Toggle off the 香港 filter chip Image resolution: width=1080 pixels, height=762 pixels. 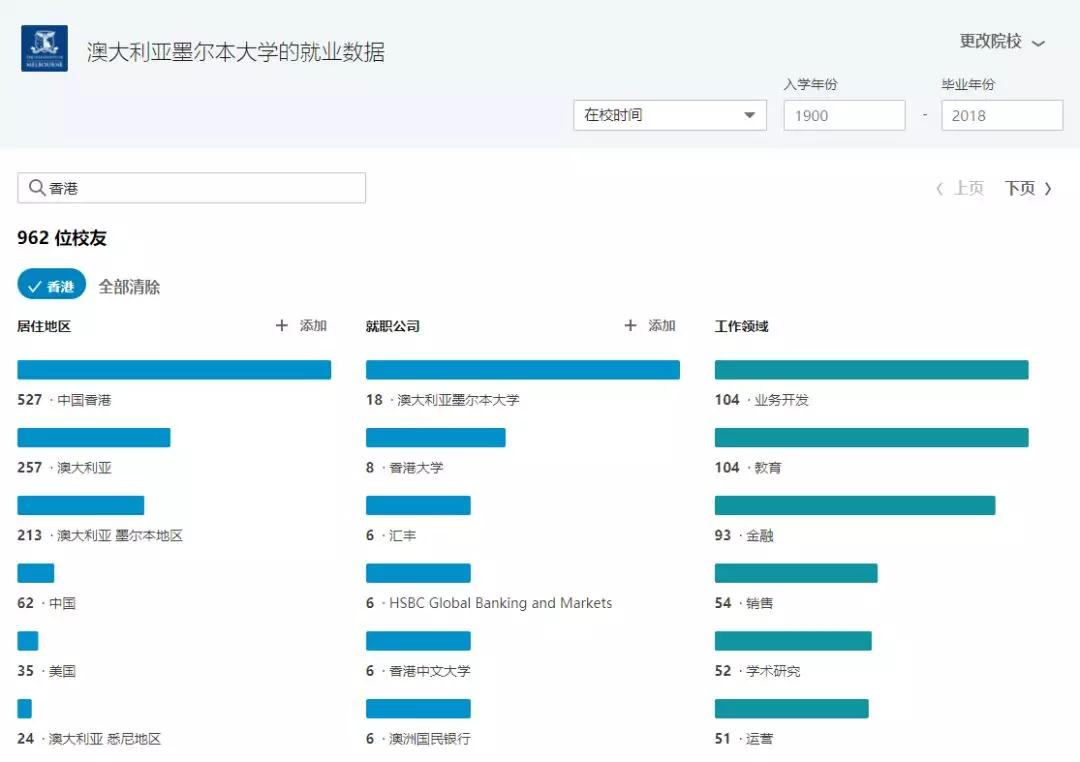pyautogui.click(x=52, y=286)
